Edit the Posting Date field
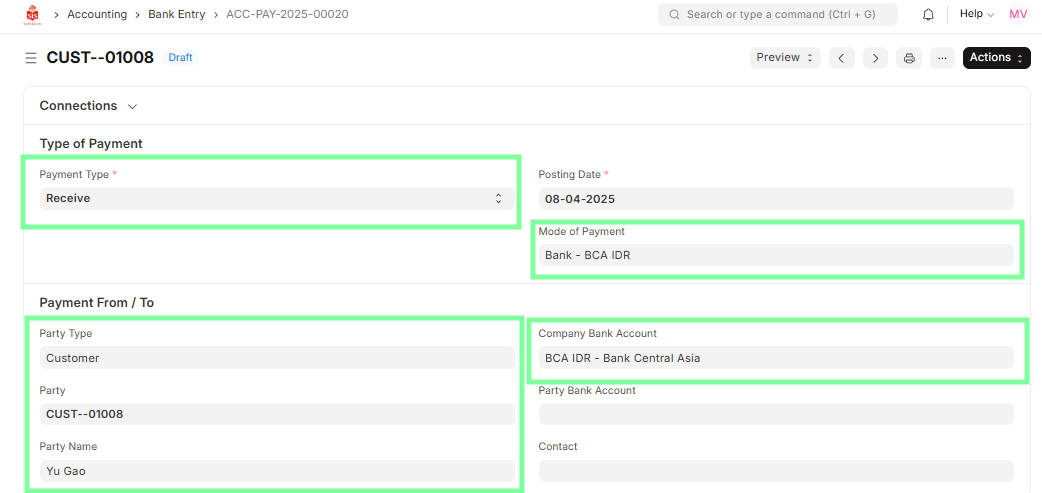The width and height of the screenshot is (1042, 493). click(x=775, y=199)
